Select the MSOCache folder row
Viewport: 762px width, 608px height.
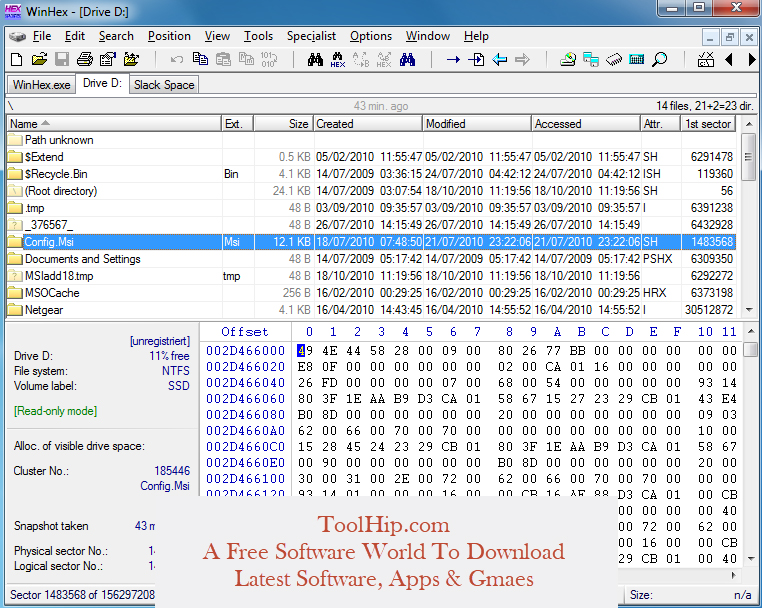pos(371,293)
